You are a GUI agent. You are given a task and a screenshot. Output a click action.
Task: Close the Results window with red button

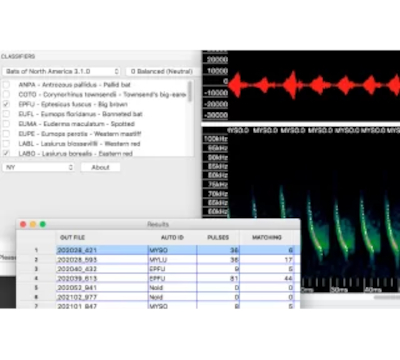pos(23,224)
